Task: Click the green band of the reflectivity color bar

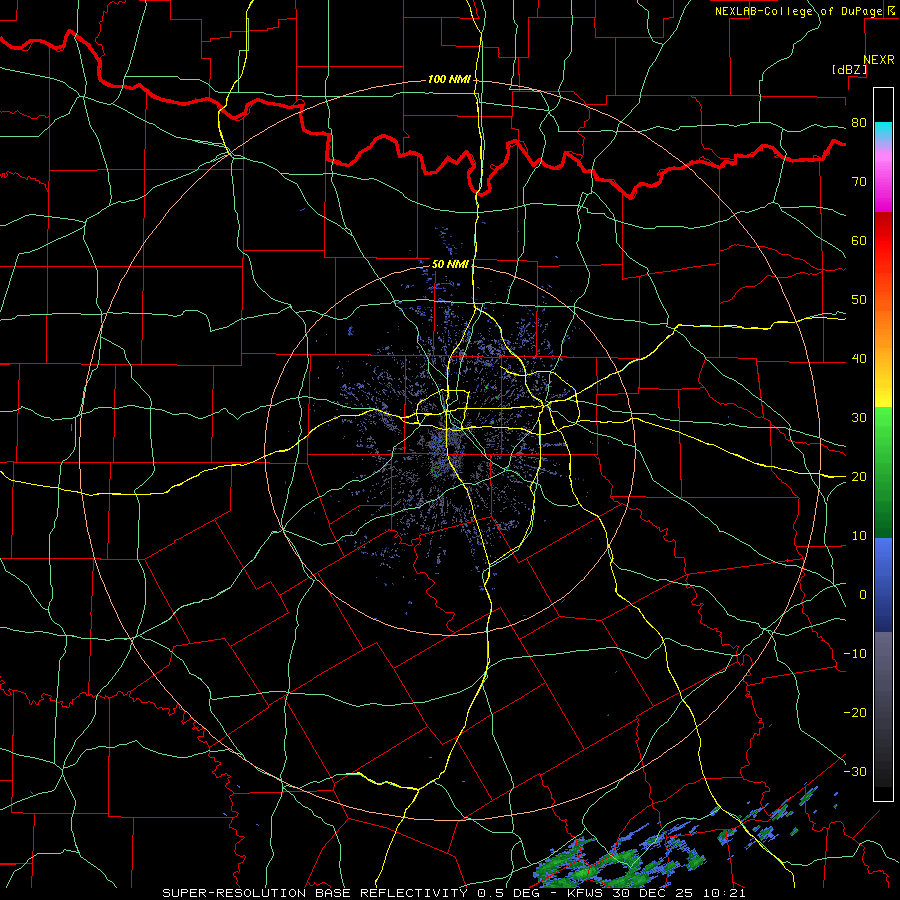Action: coord(883,472)
